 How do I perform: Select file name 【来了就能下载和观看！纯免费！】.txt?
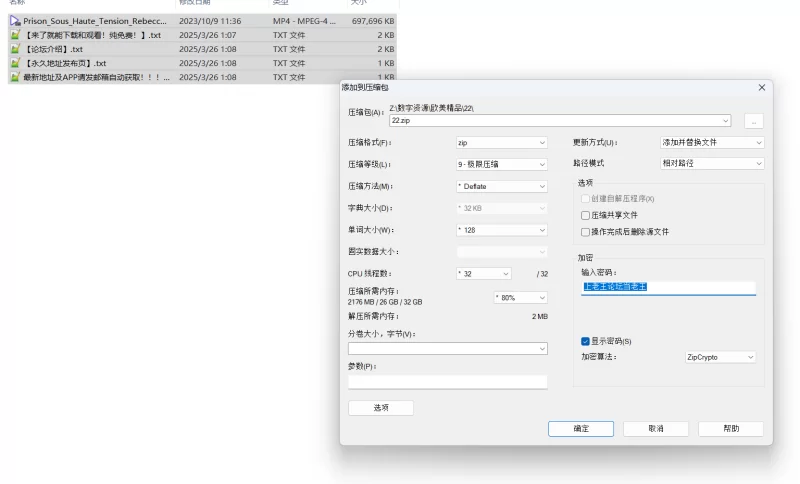(x=92, y=35)
